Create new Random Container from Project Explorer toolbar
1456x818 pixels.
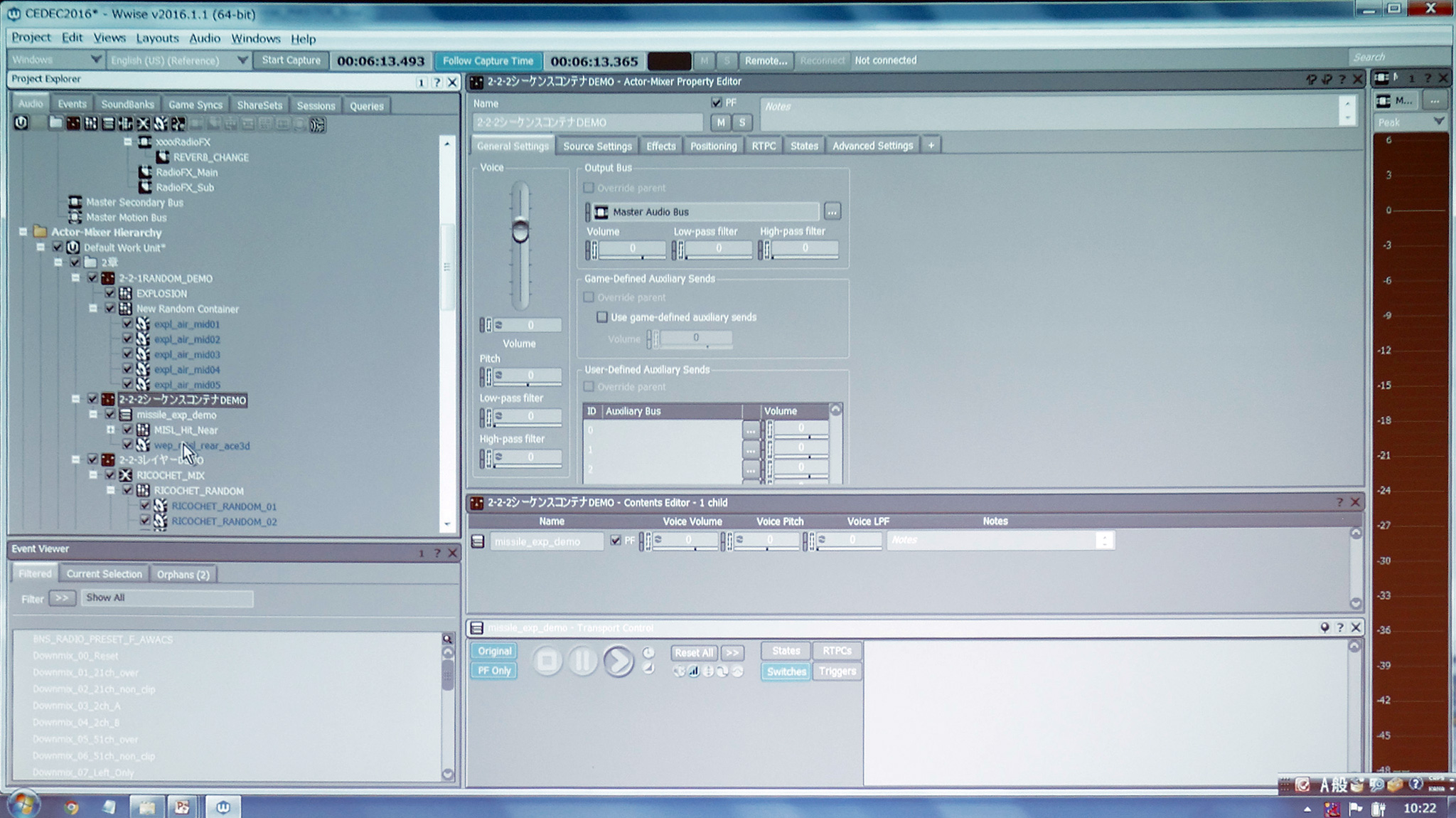[91, 123]
